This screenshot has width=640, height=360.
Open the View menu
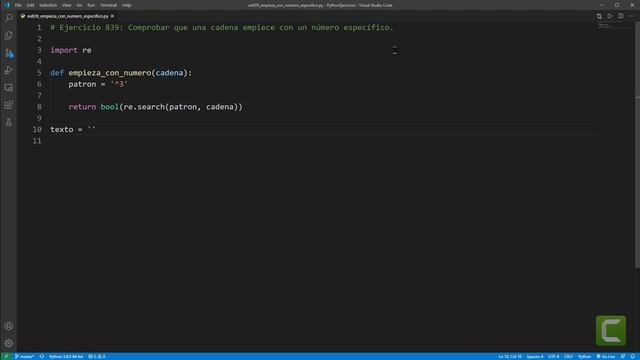tap(67, 5)
